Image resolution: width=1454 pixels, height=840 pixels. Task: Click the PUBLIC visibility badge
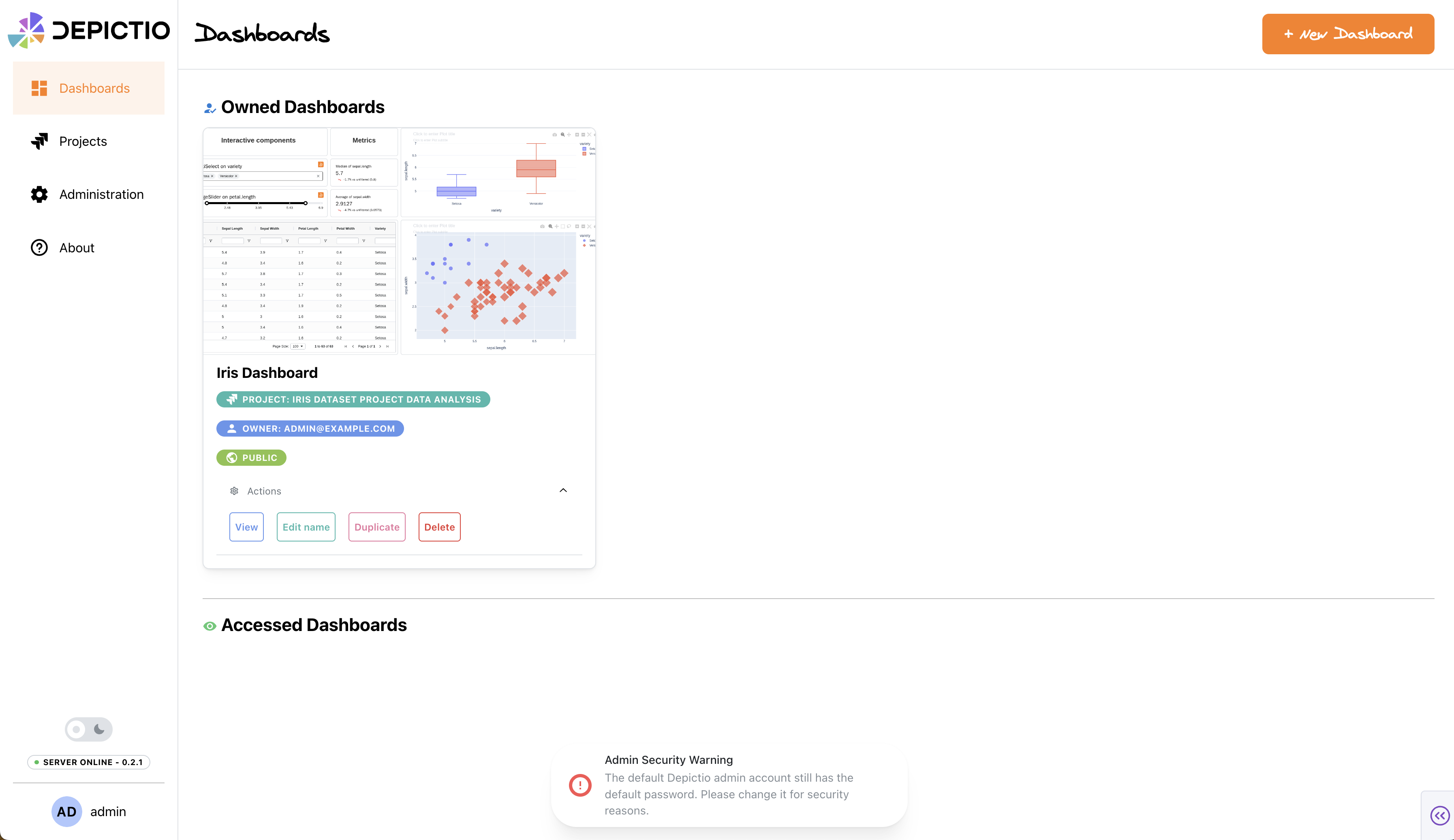(x=251, y=457)
